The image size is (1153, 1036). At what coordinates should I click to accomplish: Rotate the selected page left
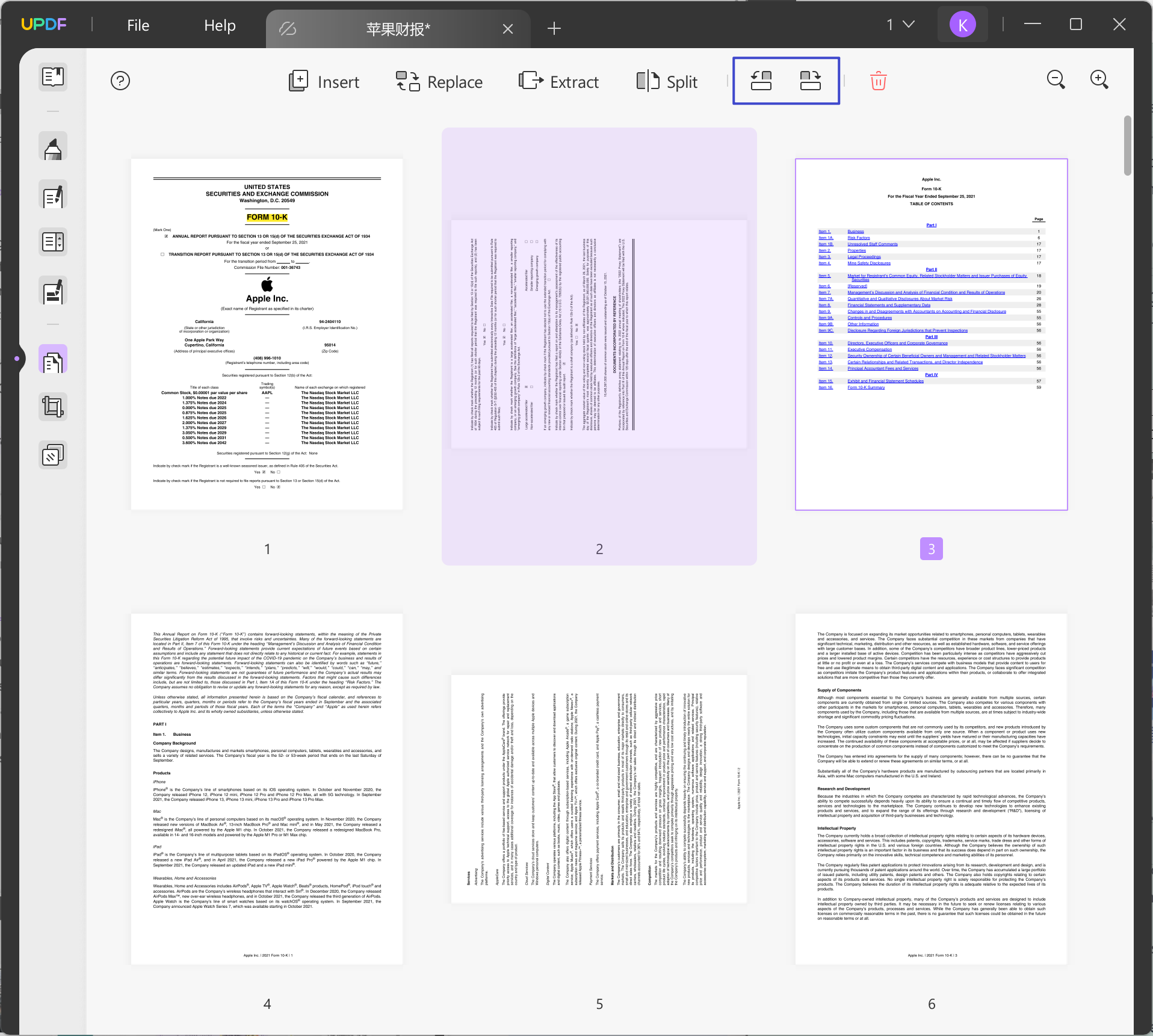760,81
